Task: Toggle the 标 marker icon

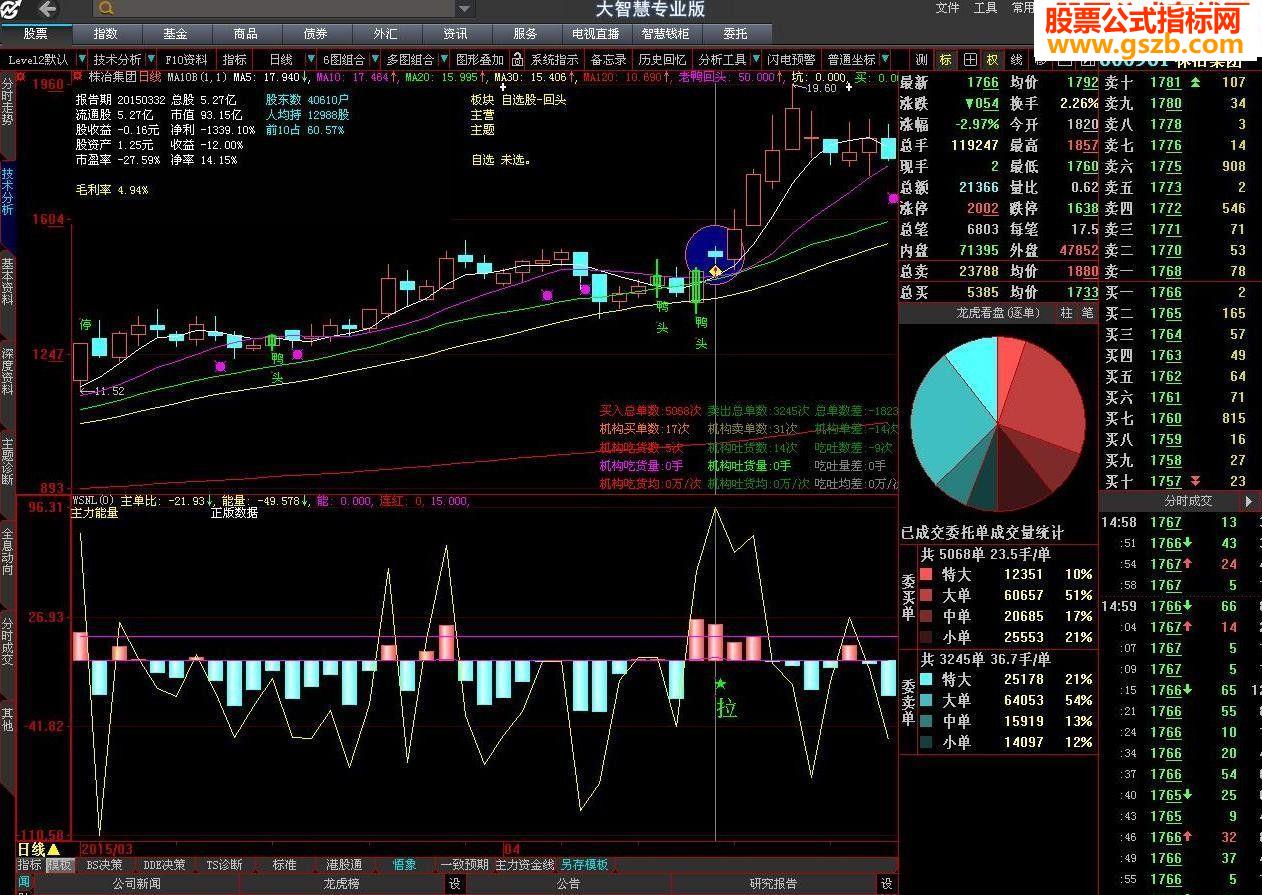Action: (945, 60)
